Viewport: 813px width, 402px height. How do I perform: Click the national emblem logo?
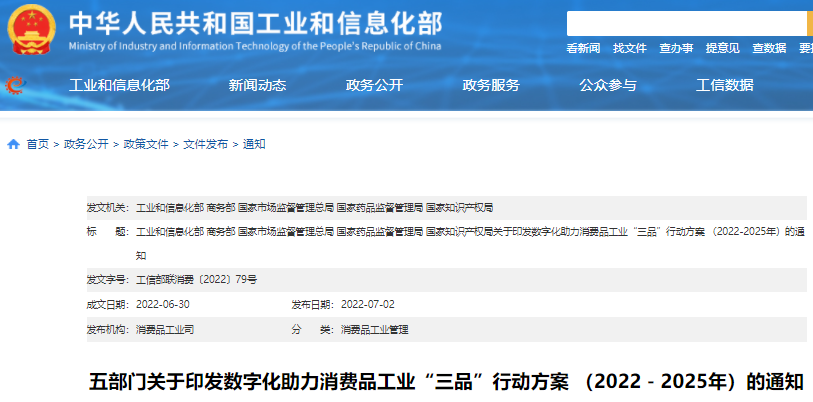(x=32, y=30)
